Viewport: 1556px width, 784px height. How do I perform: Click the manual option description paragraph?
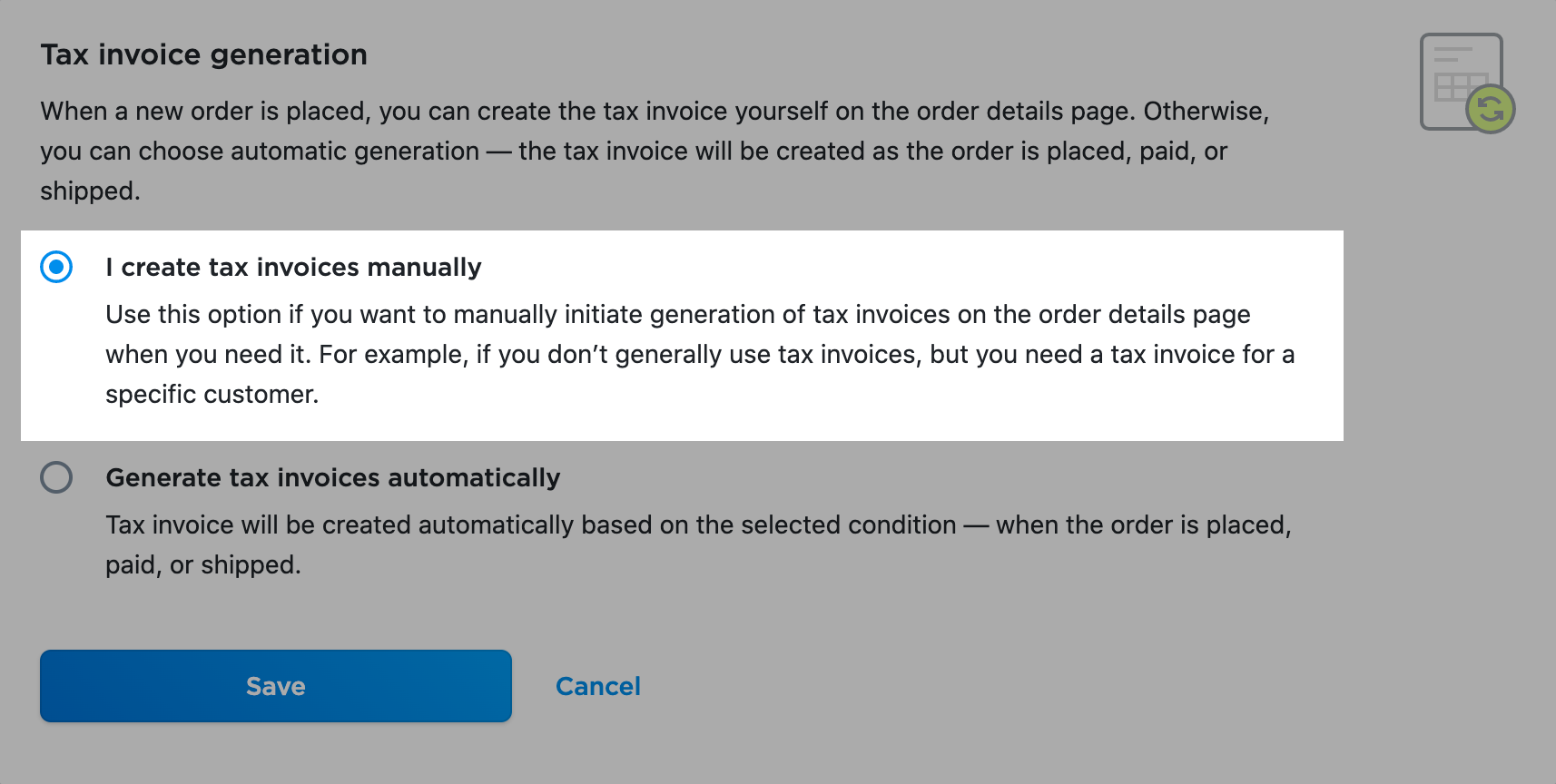point(699,354)
